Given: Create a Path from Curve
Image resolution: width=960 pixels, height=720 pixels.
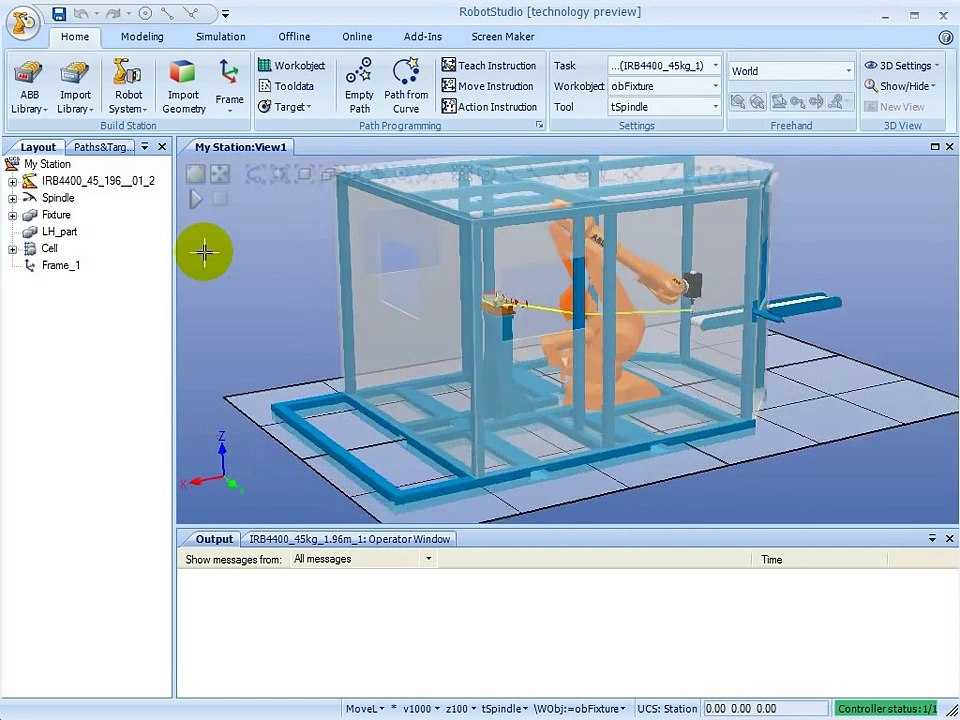Looking at the screenshot, I should click(406, 86).
